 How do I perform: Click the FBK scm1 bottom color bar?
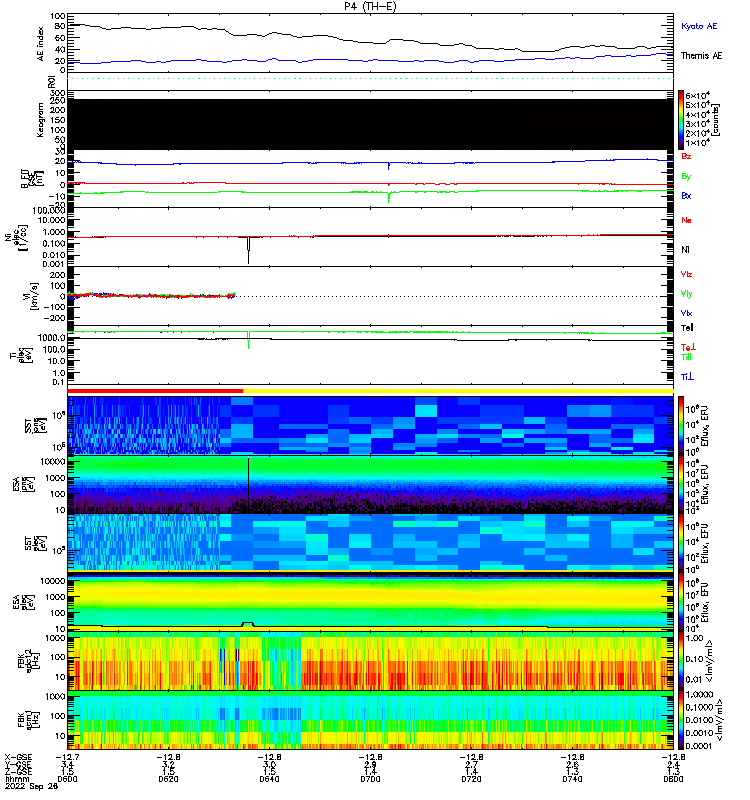[x=681, y=720]
